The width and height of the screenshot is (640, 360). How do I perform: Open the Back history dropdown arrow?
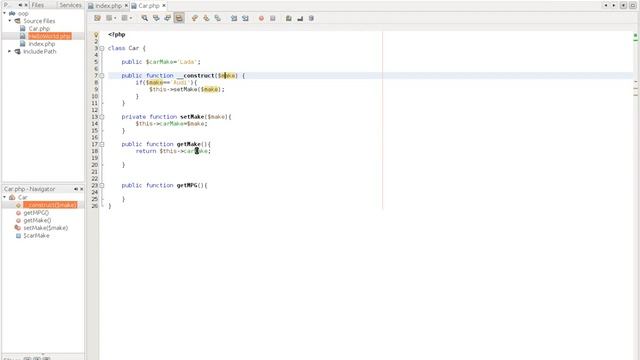point(115,18)
